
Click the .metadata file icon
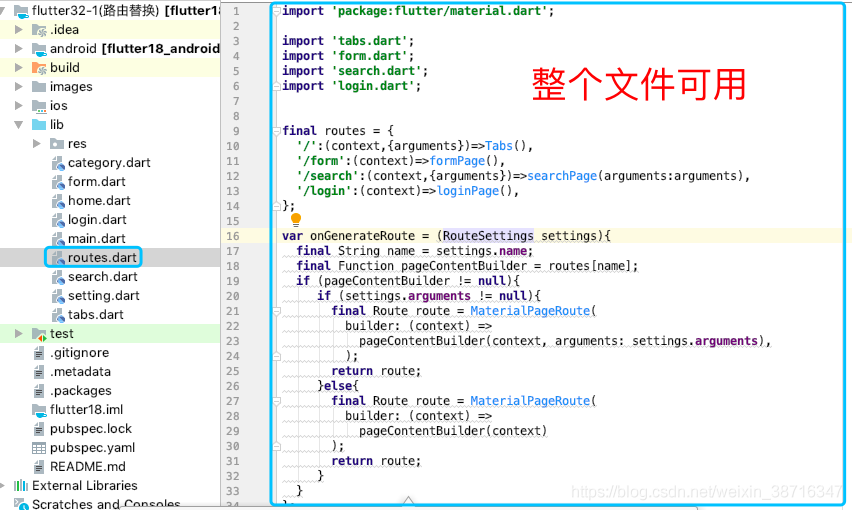(x=39, y=372)
